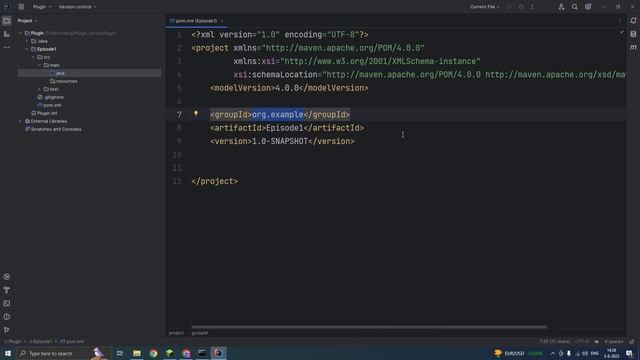Open the Git tool window icon

tap(7, 329)
